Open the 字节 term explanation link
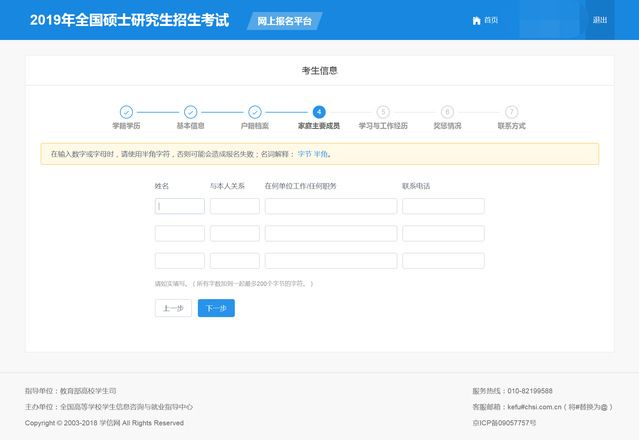The width and height of the screenshot is (639, 440). pyautogui.click(x=304, y=154)
